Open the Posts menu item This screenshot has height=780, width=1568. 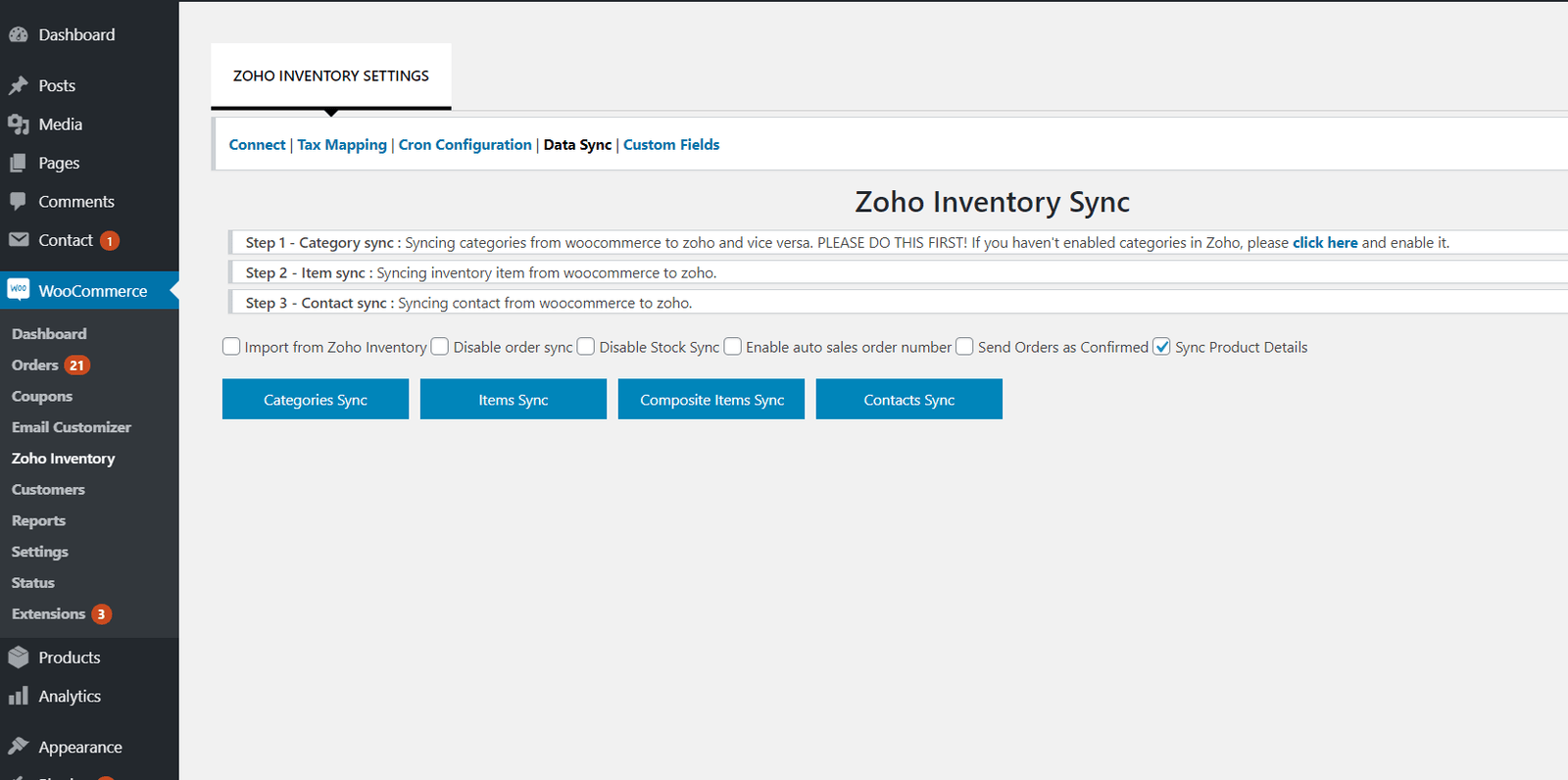coord(57,85)
